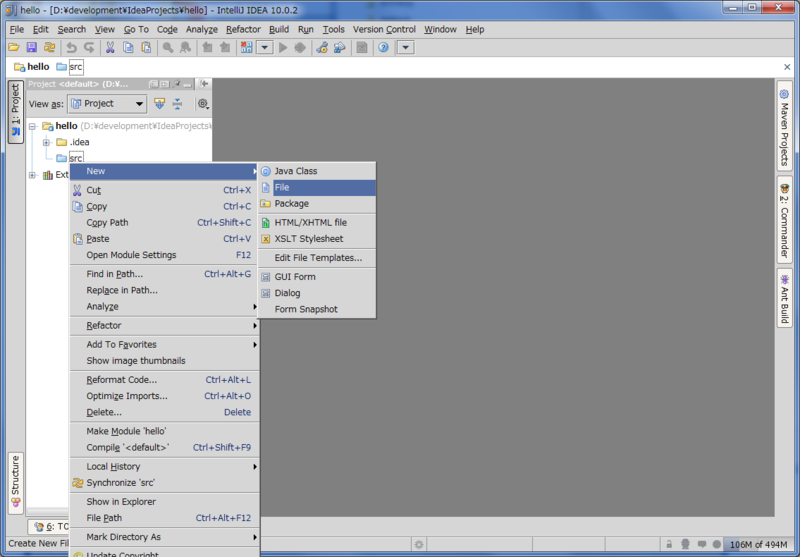Click the Copy toolbar icon

click(x=128, y=47)
